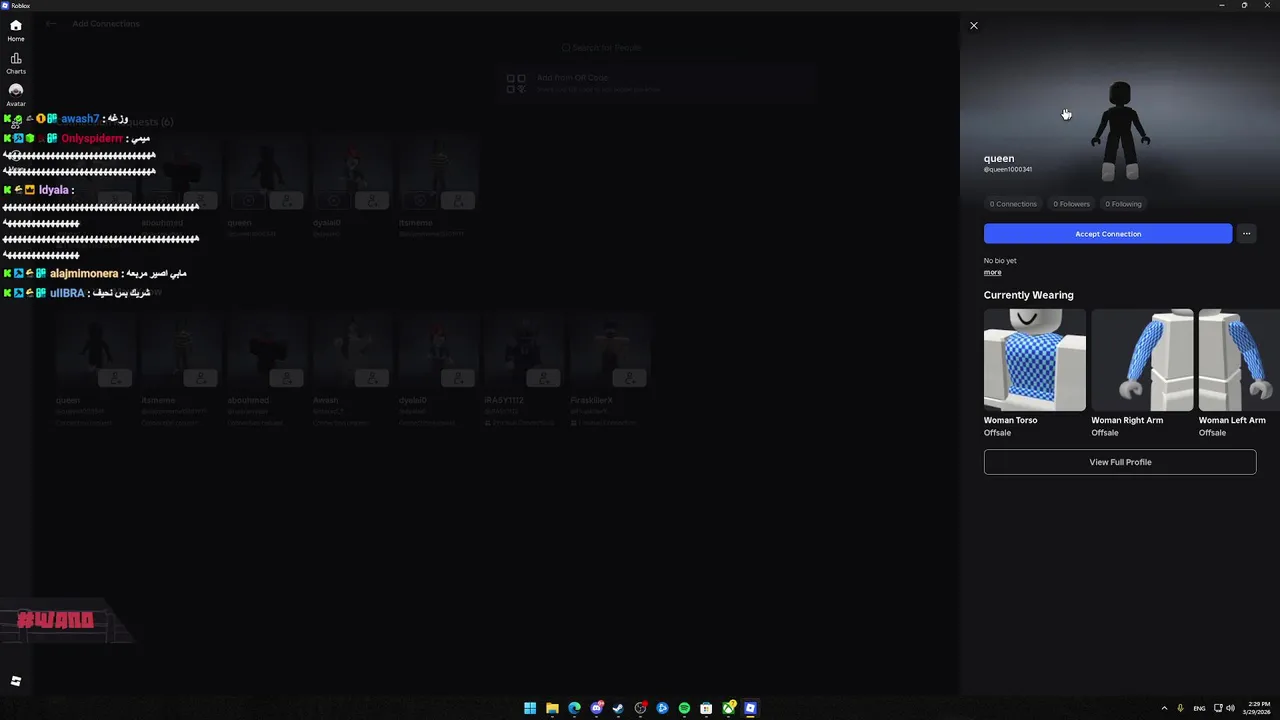Click the username @queen1000341
This screenshot has width=1280, height=720.
coord(1008,169)
